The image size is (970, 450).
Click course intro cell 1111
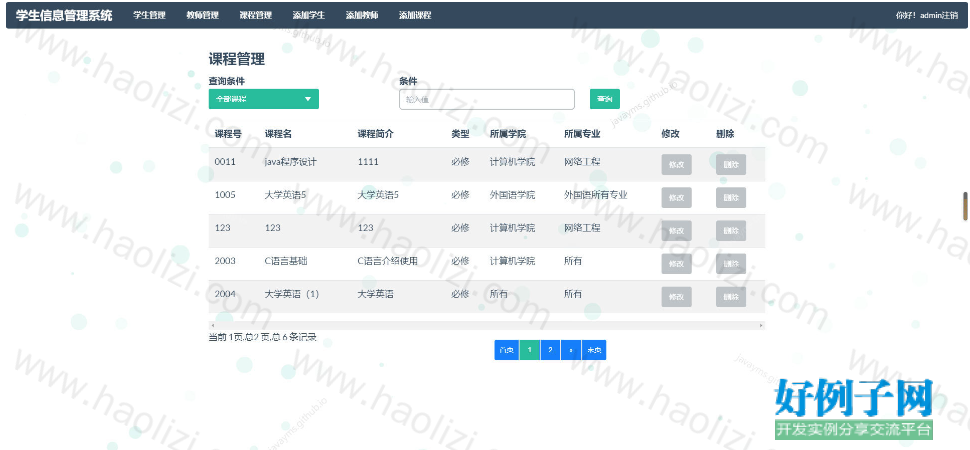click(368, 162)
